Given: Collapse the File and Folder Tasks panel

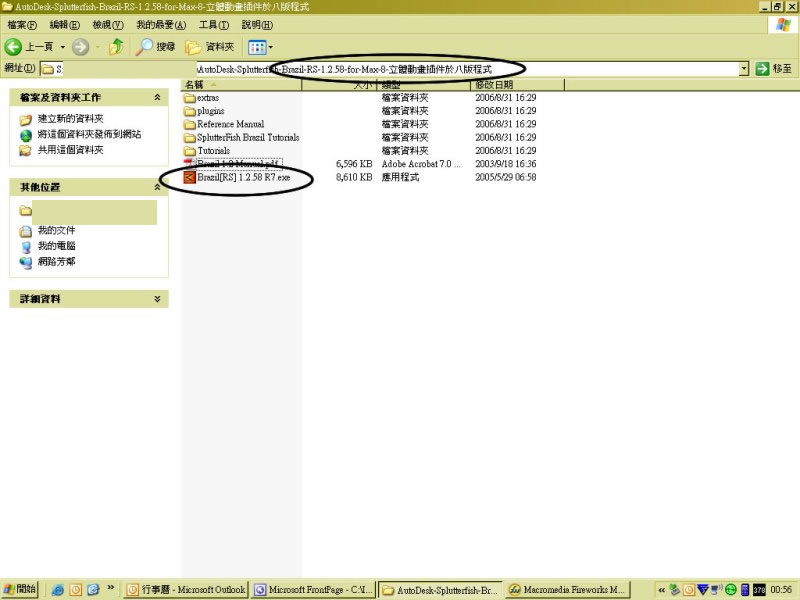Looking at the screenshot, I should click(x=157, y=97).
